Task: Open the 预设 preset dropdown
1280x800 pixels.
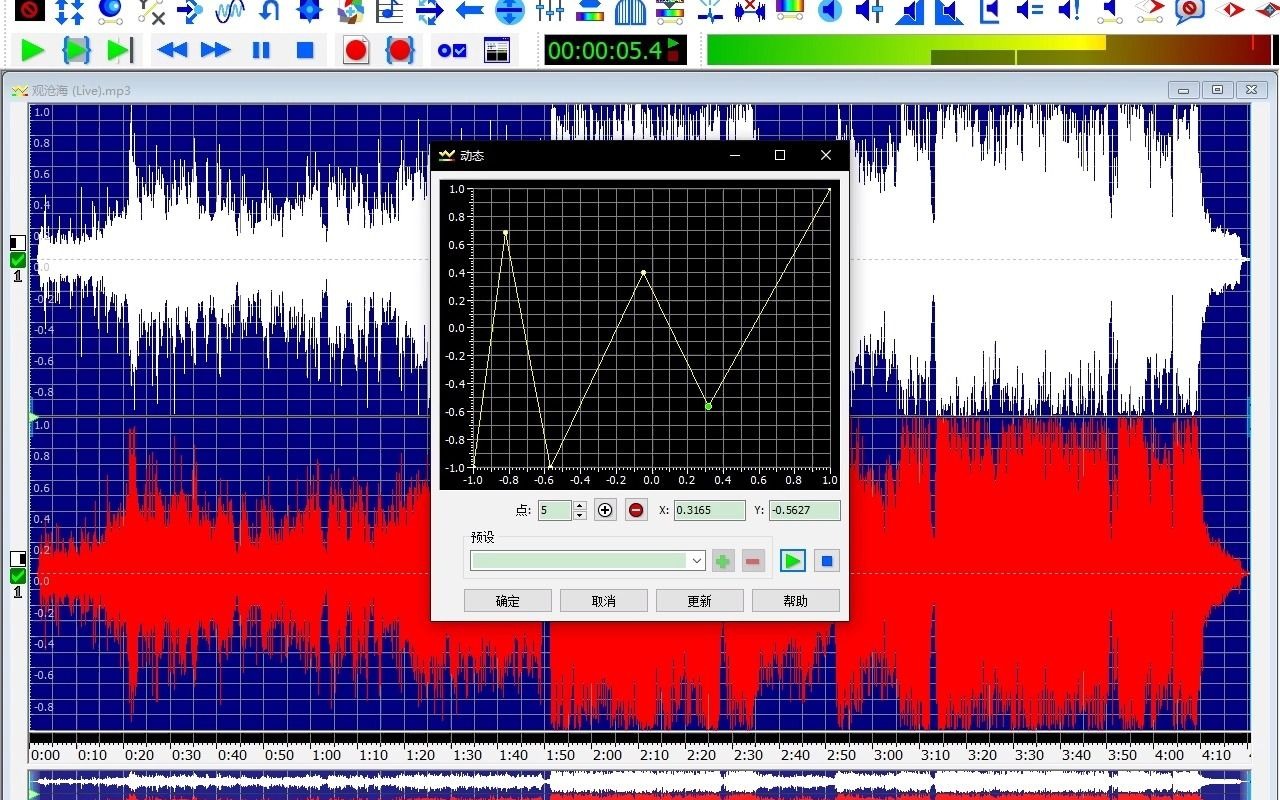Action: pos(697,561)
